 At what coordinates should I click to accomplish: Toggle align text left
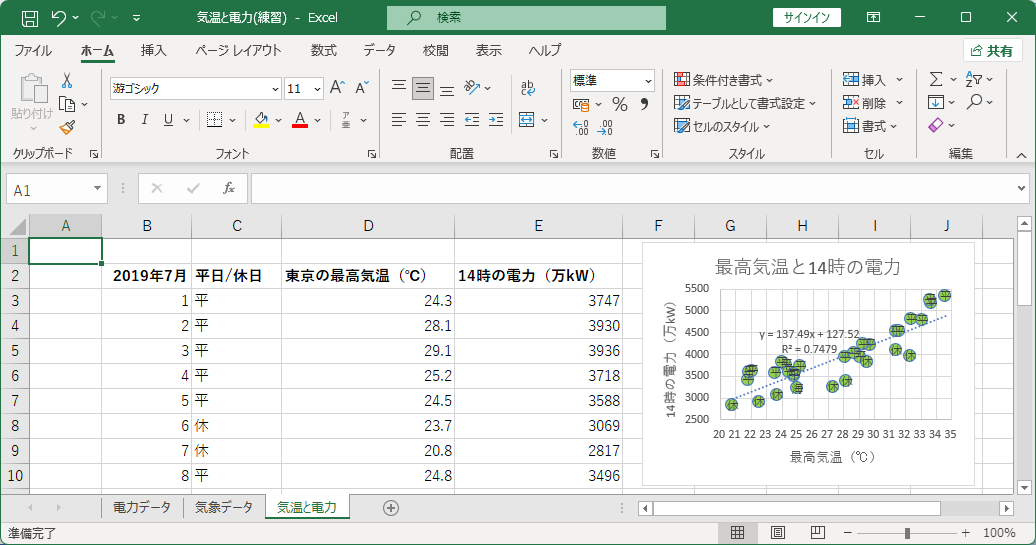click(398, 120)
